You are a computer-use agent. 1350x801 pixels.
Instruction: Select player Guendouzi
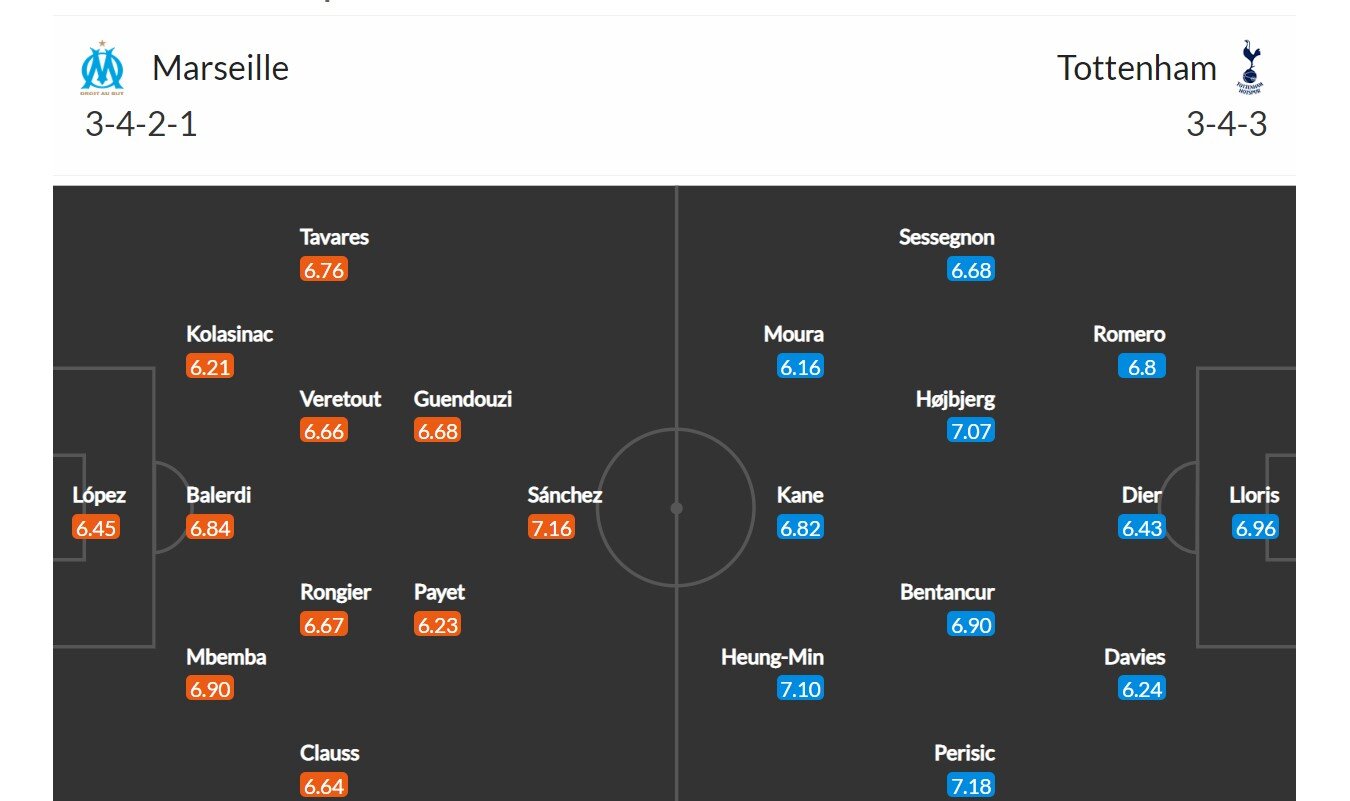(463, 400)
